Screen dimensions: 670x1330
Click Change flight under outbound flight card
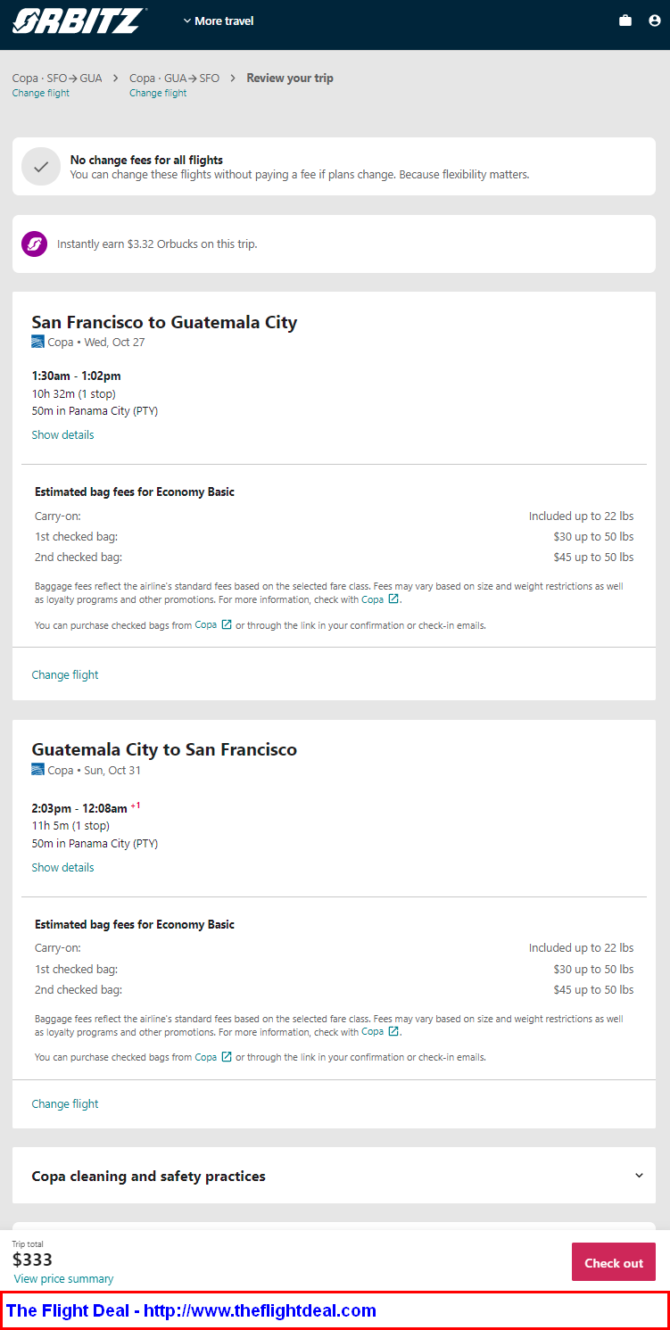coord(65,675)
